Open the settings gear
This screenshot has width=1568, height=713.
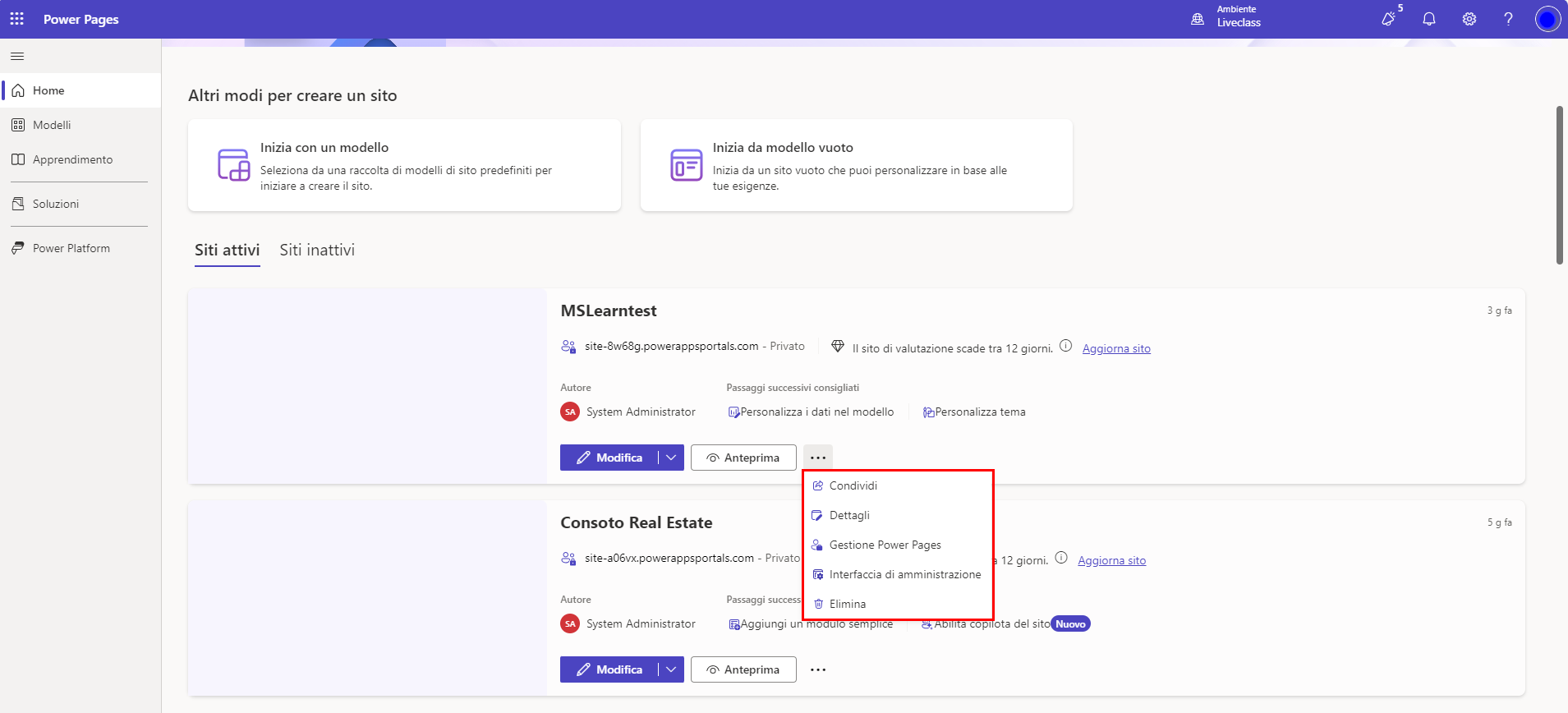[x=1469, y=19]
